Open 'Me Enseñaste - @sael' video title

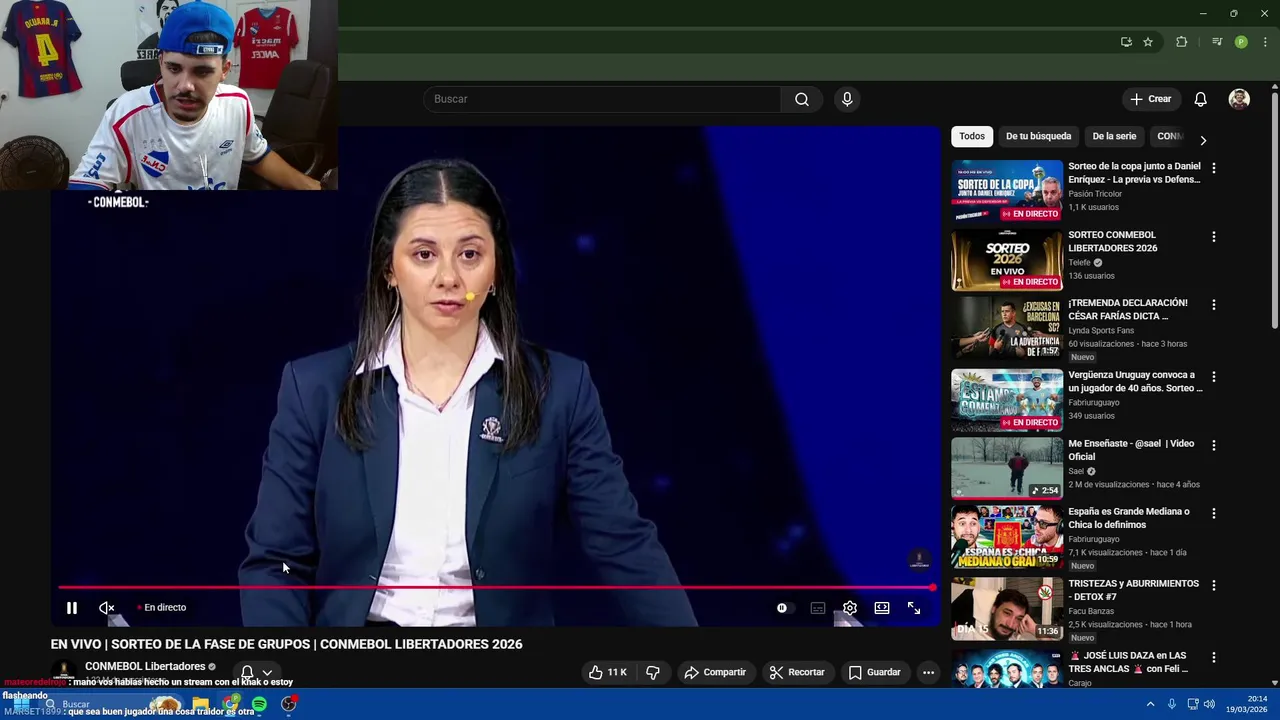coord(1131,450)
